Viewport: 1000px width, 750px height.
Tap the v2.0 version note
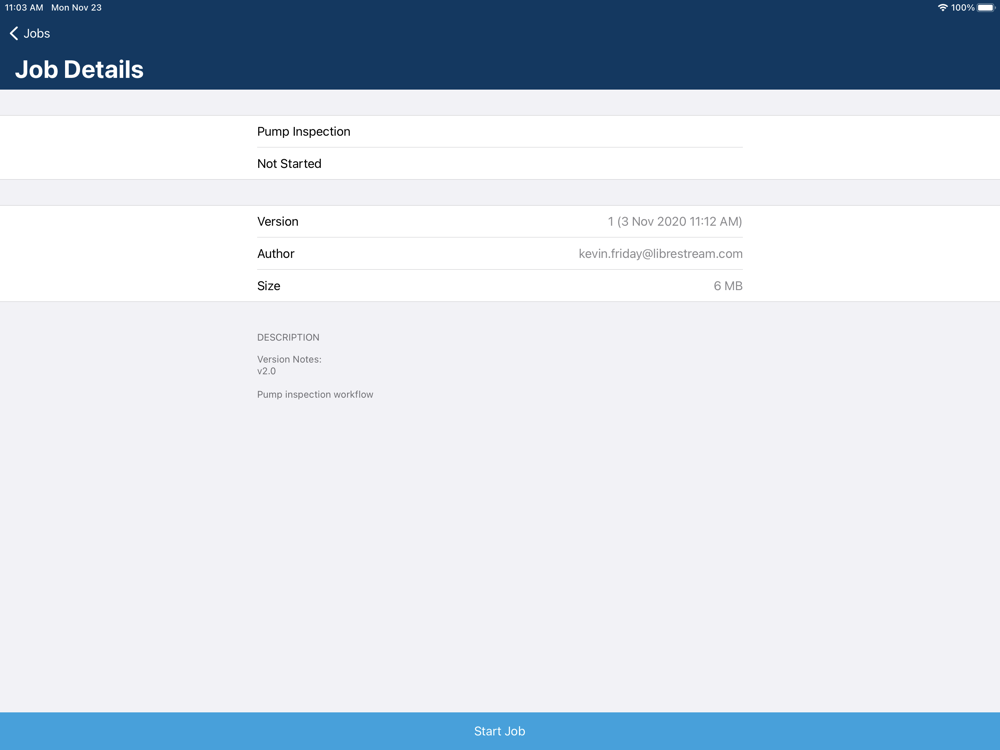267,371
